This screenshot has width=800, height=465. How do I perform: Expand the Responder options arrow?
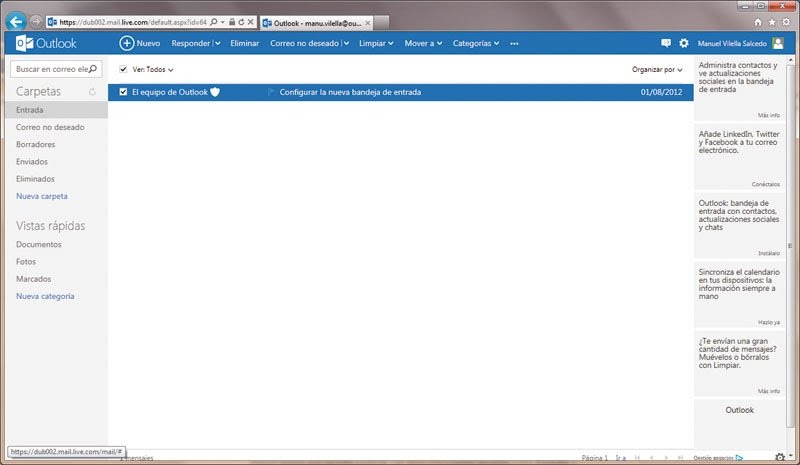(x=218, y=43)
